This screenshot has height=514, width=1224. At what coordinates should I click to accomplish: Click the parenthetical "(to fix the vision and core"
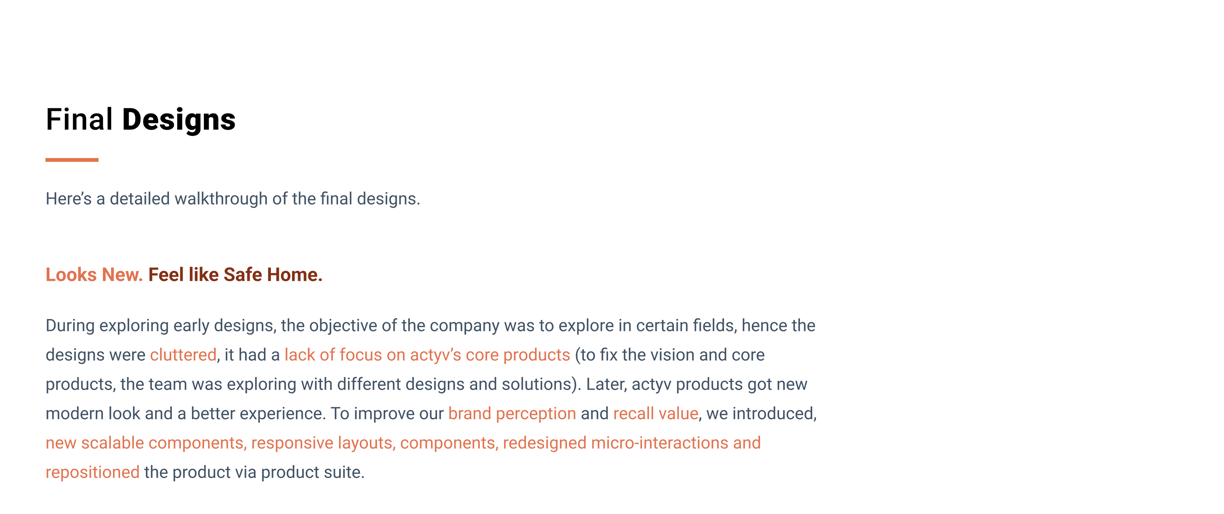670,355
